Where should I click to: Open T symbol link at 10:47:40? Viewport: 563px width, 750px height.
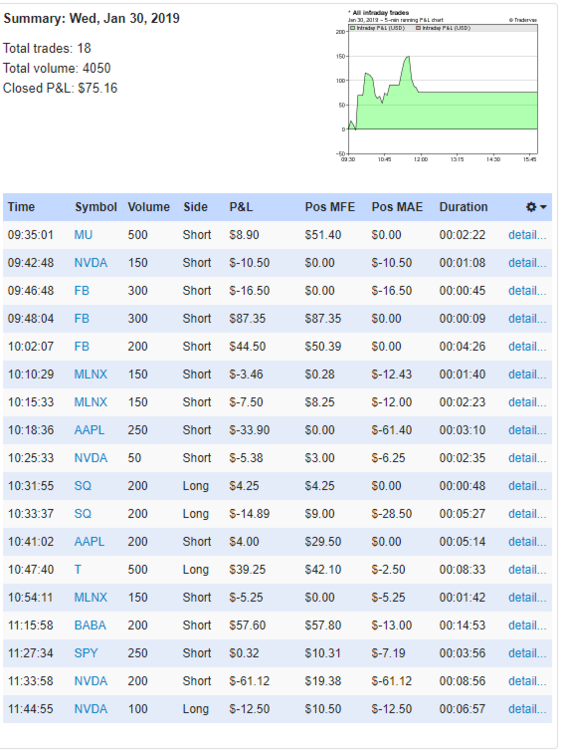tap(77, 570)
